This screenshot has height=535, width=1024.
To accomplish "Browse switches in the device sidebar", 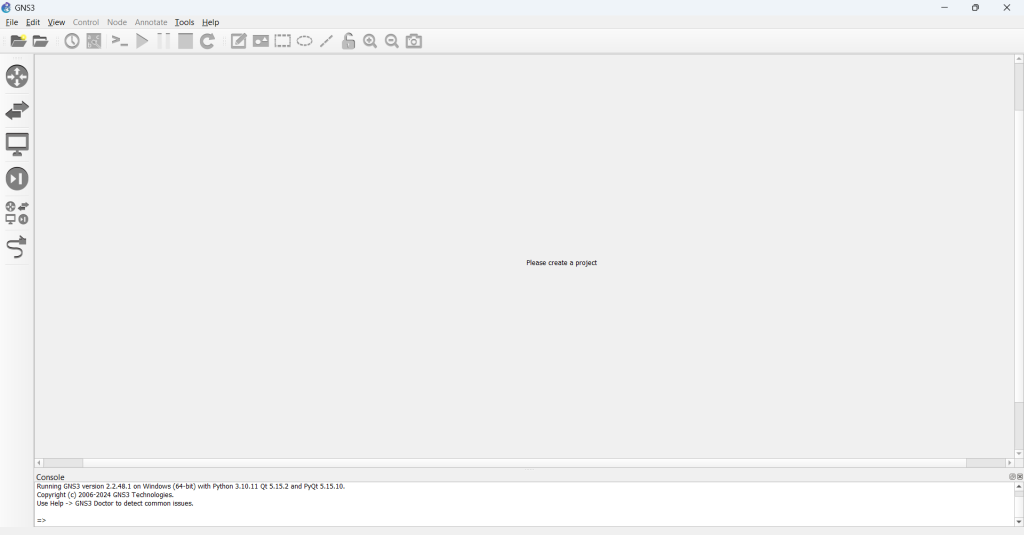I will click(17, 111).
